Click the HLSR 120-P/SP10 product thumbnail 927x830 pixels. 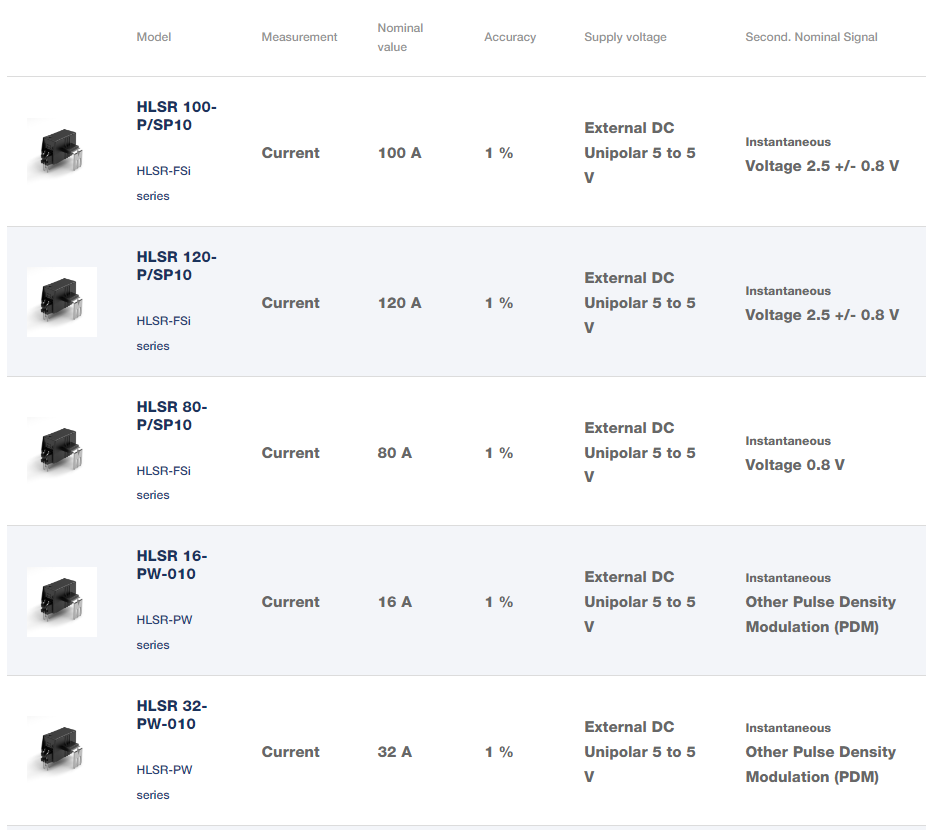point(61,302)
